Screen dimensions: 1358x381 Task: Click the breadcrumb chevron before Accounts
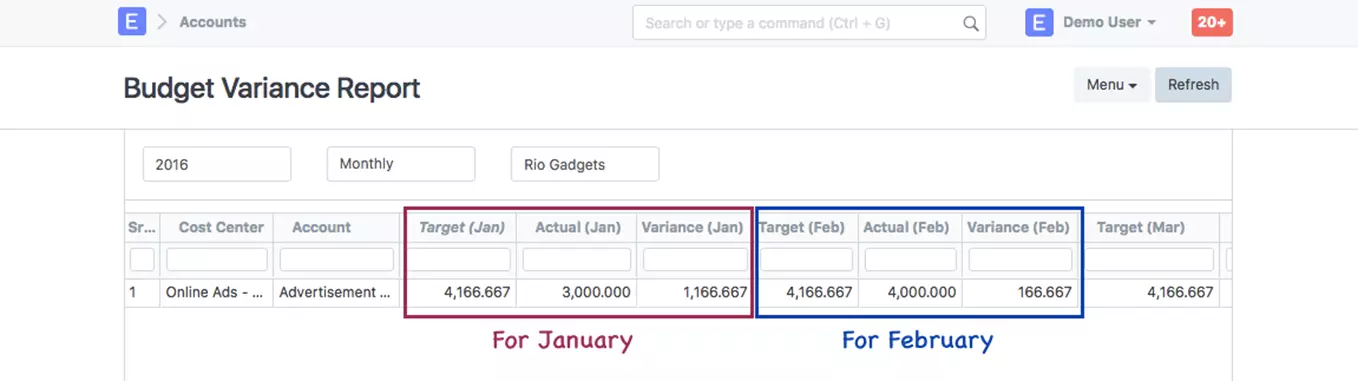[163, 22]
